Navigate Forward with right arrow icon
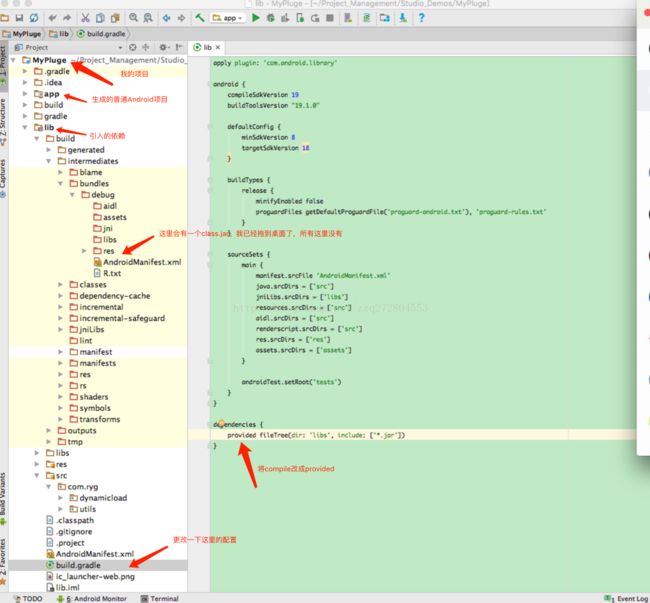Viewport: 650px width, 603px height. click(181, 18)
